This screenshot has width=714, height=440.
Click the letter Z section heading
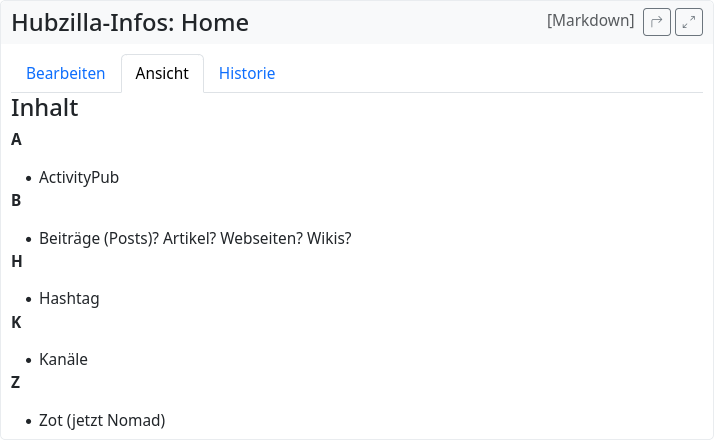pos(16,382)
